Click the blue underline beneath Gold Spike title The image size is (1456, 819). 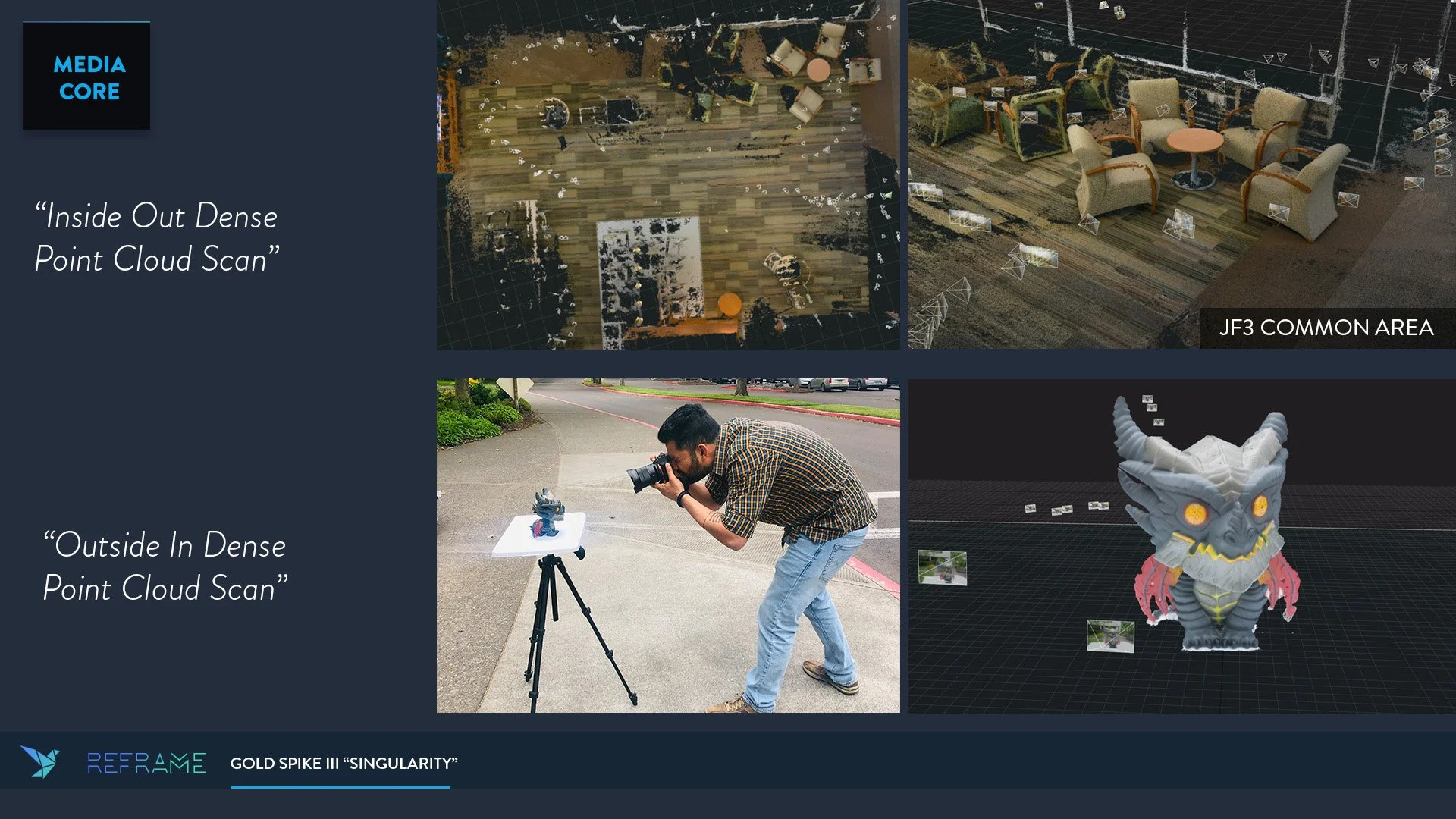tap(340, 787)
